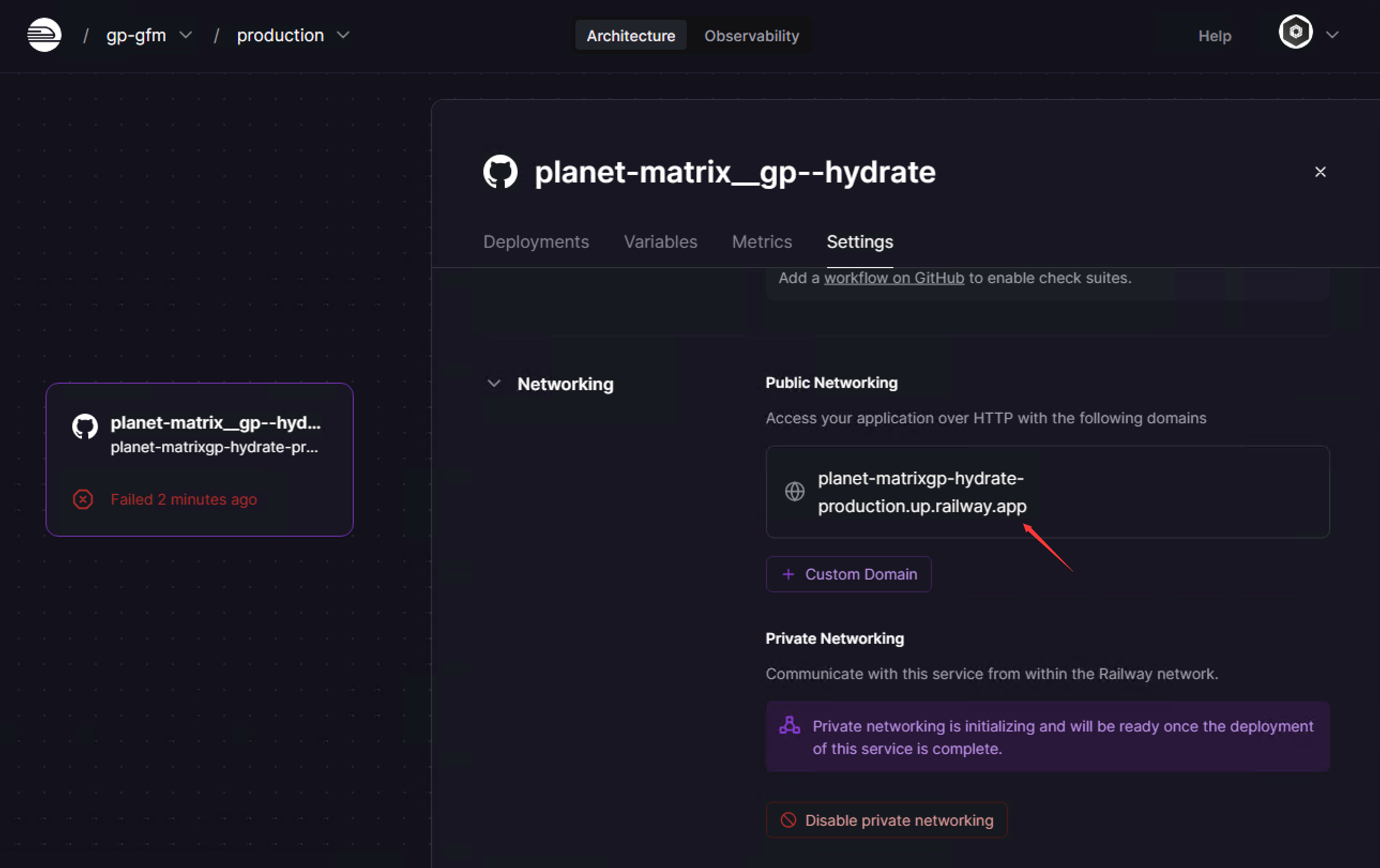Click the Networking section heading
Viewport: 1380px width, 868px height.
click(x=565, y=384)
